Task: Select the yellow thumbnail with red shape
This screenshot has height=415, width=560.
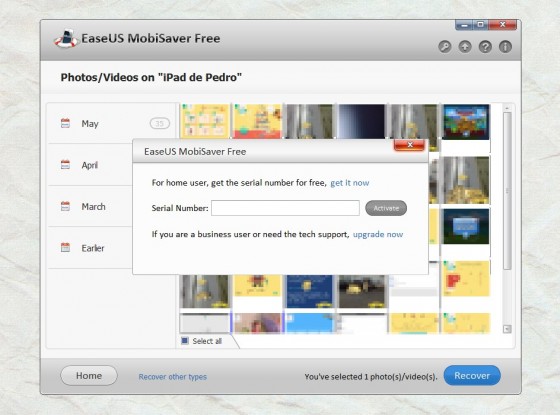Action: pos(466,279)
